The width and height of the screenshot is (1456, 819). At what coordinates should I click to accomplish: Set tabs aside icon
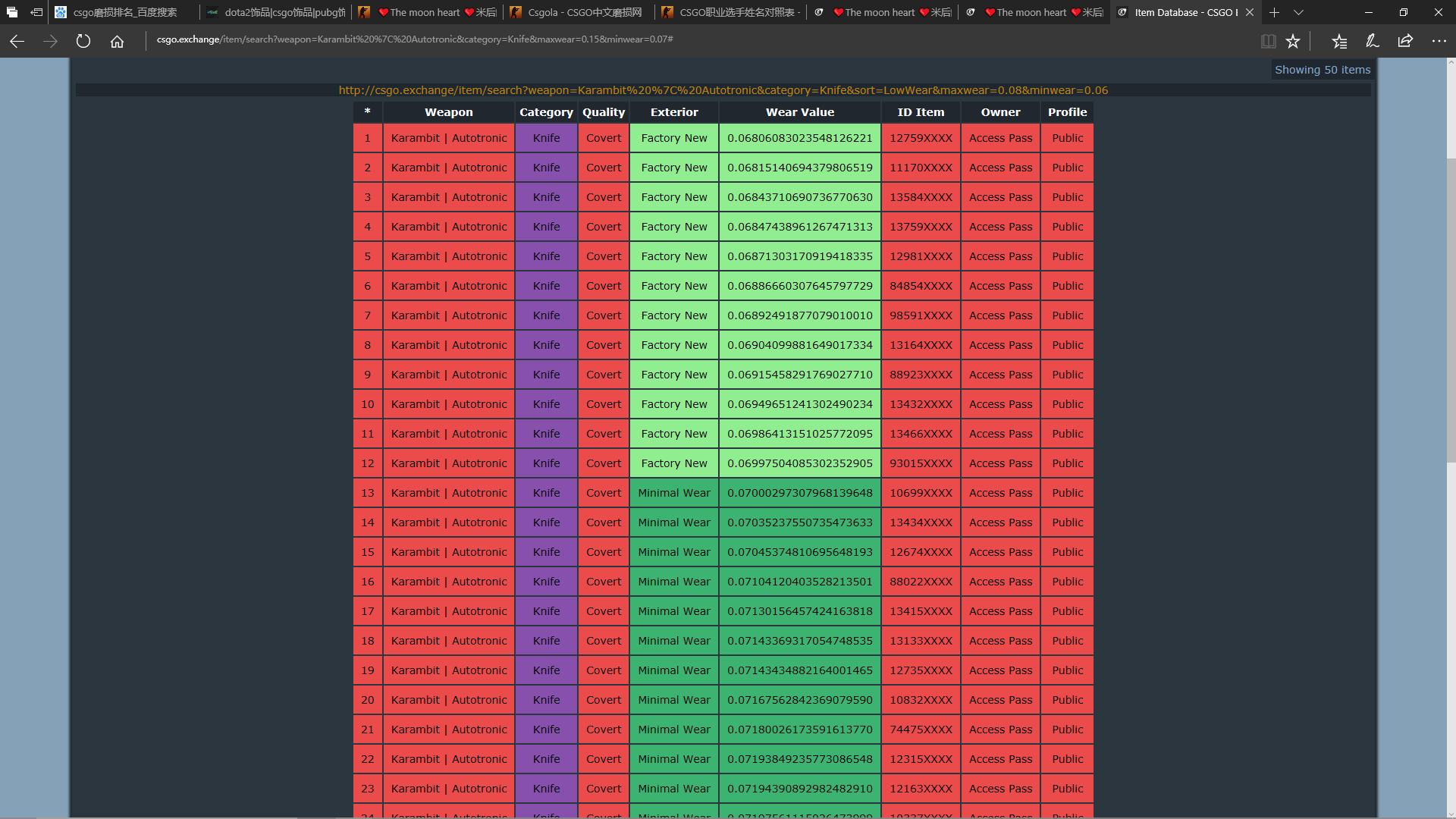[36, 12]
